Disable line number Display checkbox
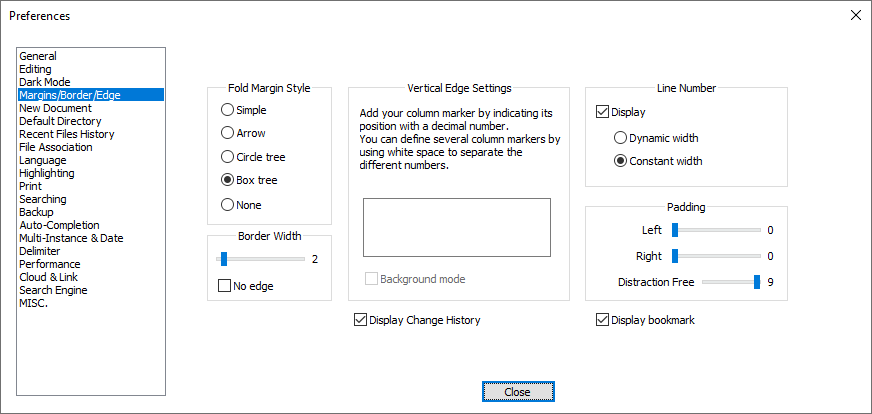This screenshot has height=414, width=872. click(602, 112)
